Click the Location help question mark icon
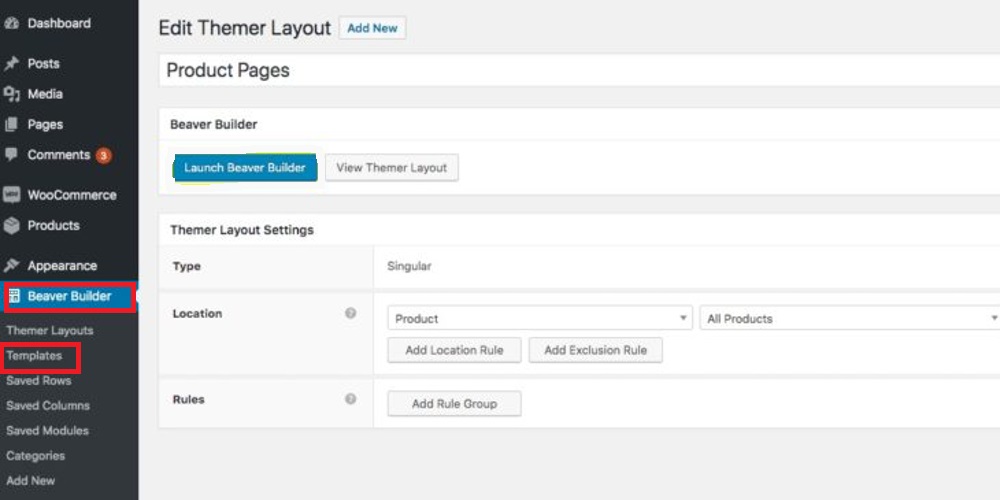Image resolution: width=1000 pixels, height=500 pixels. coord(350,313)
